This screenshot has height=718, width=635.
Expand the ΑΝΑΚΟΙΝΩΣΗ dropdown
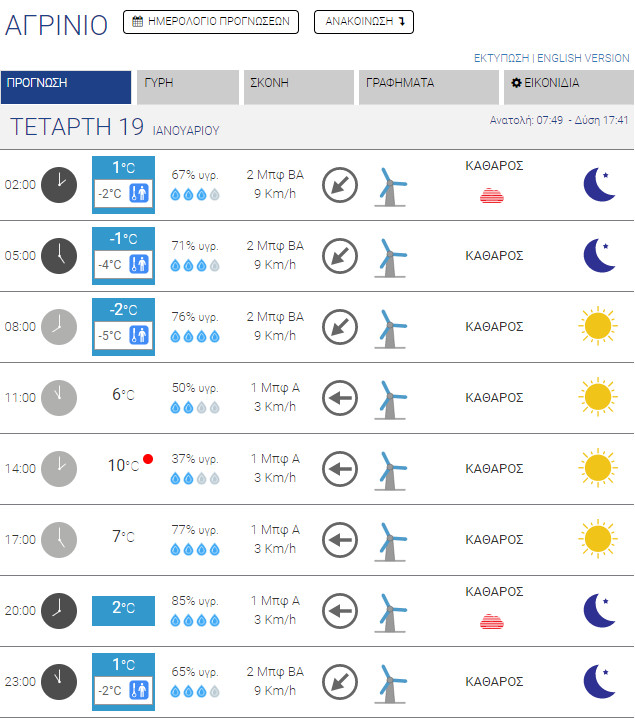pos(364,22)
